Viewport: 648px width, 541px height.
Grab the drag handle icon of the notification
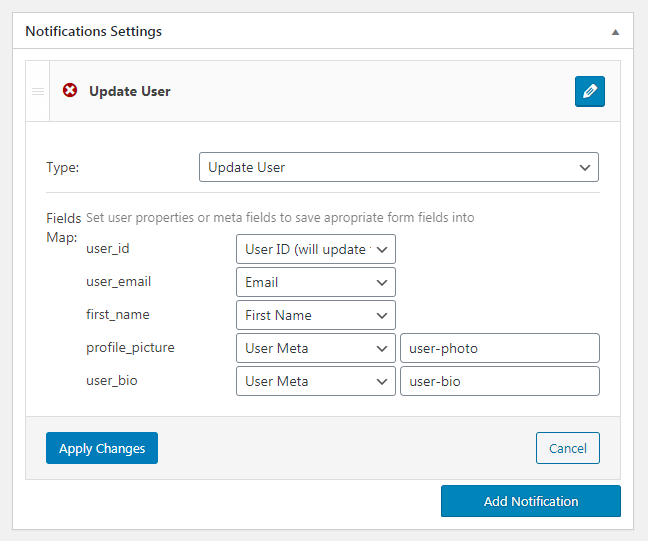coord(38,91)
